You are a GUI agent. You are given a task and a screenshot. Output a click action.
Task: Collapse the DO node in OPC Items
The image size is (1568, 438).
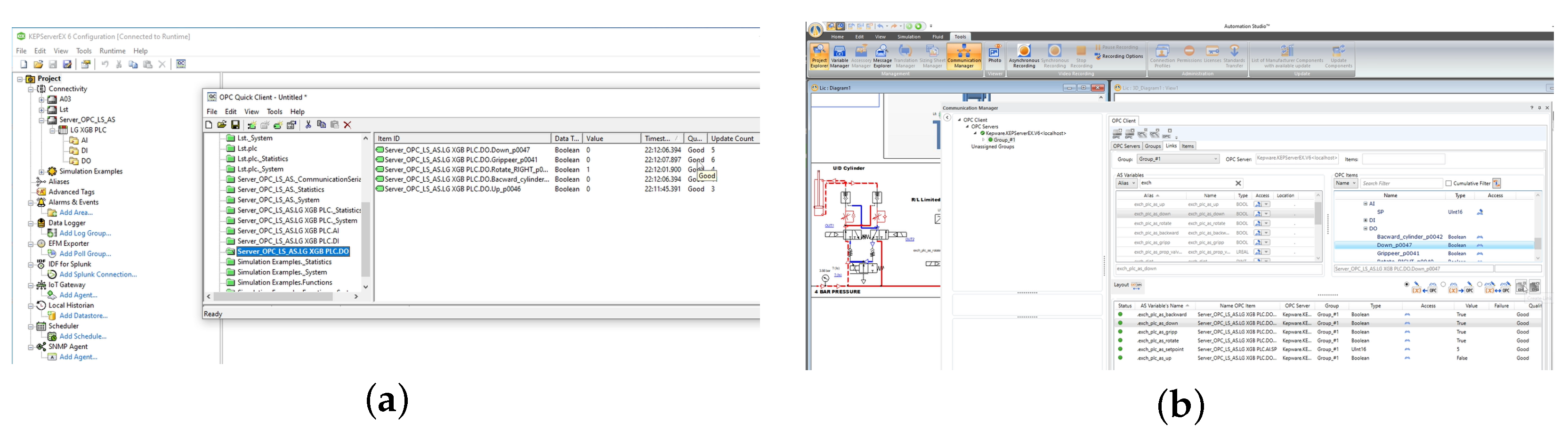pyautogui.click(x=1366, y=229)
